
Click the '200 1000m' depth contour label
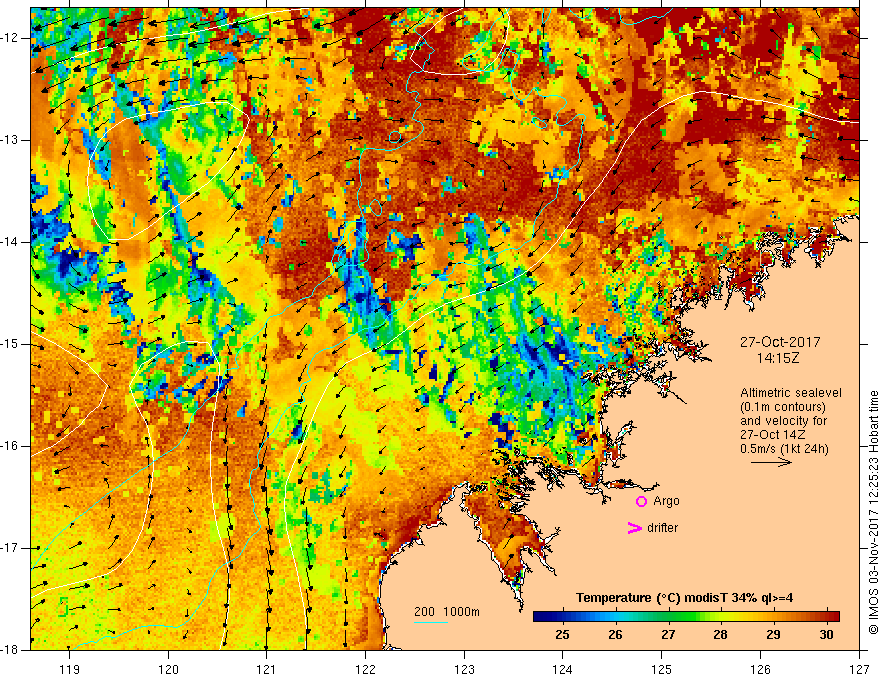click(447, 612)
